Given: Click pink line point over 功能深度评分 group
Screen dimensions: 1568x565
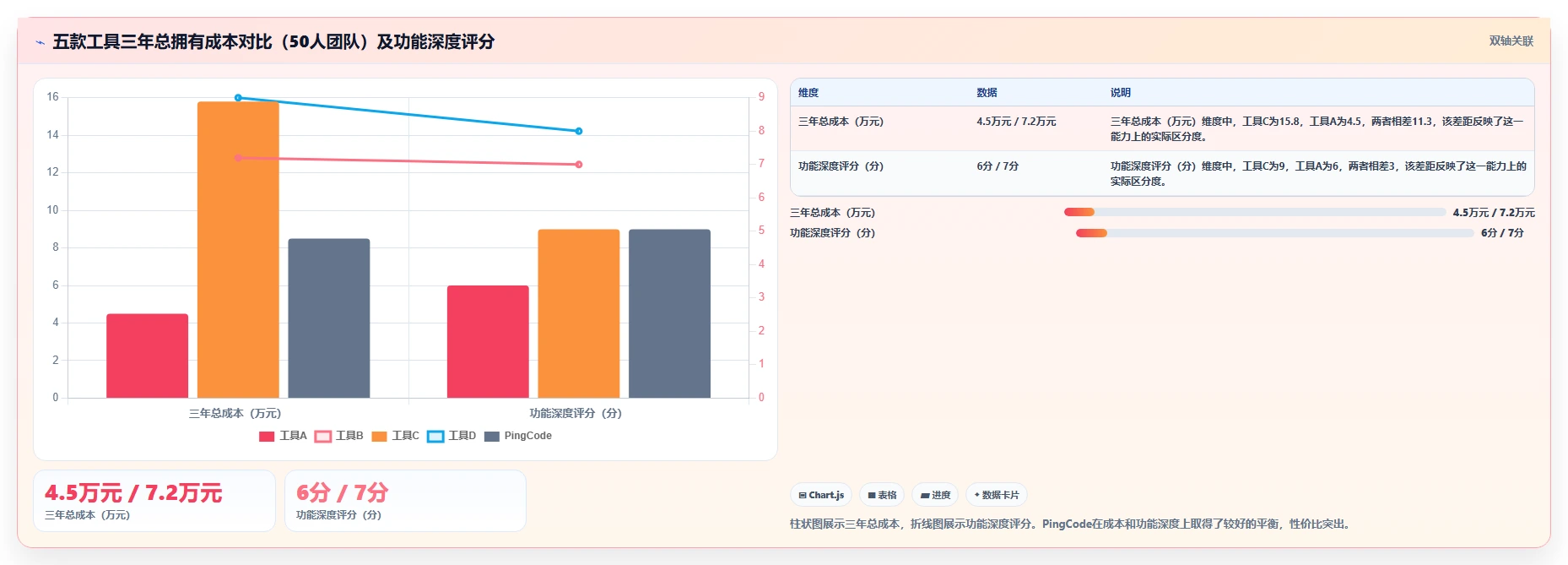Looking at the screenshot, I should 579,165.
